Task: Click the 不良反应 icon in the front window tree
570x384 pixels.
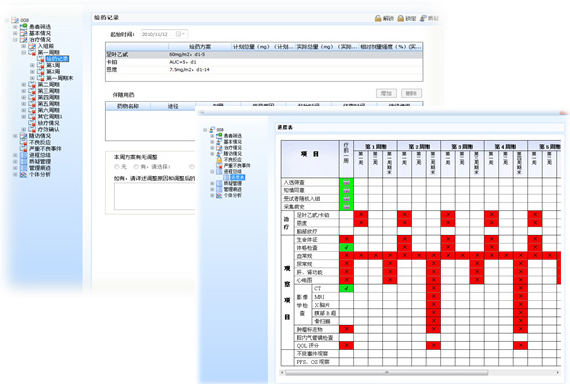Action: pos(219,159)
